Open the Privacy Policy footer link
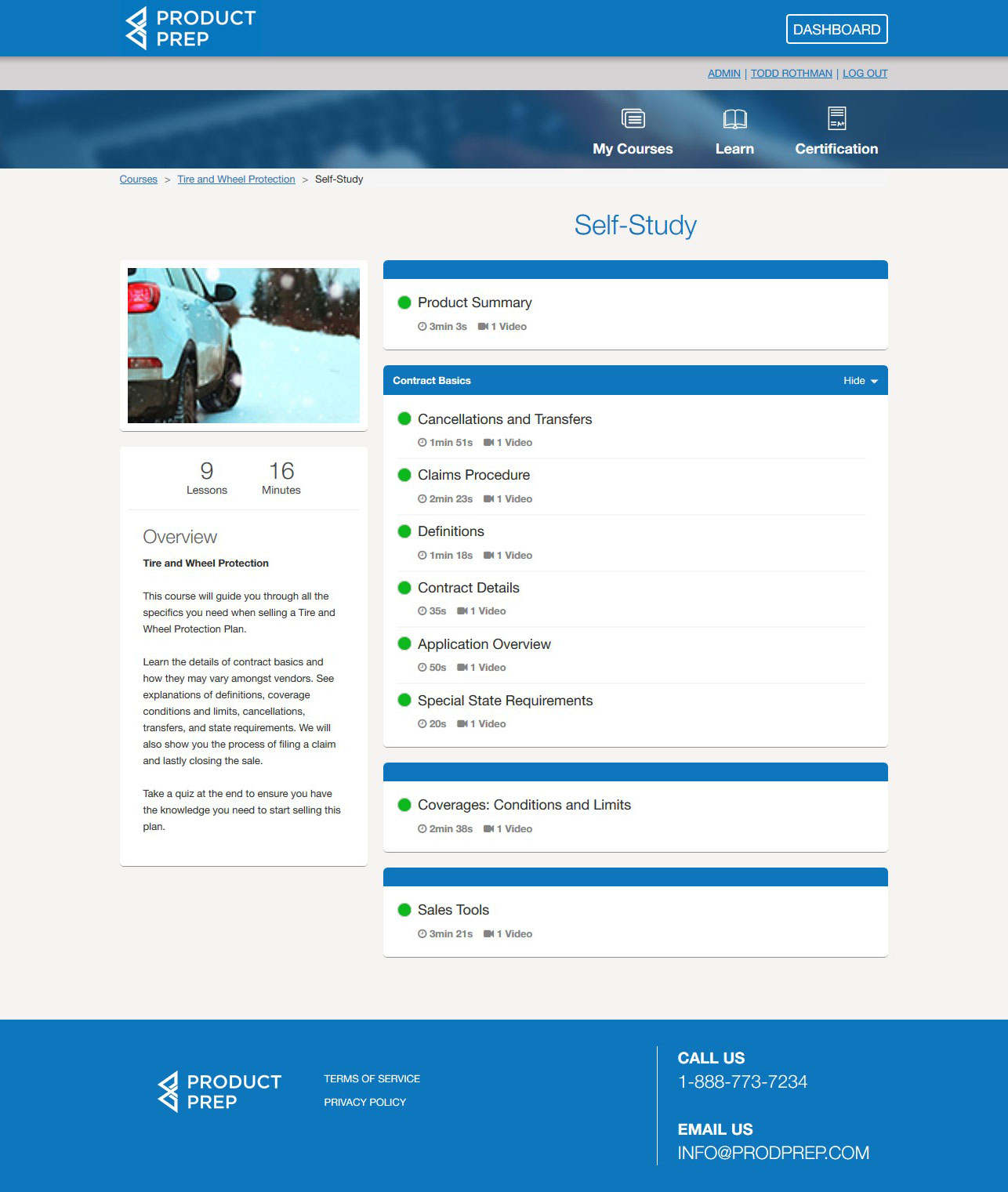This screenshot has height=1192, width=1008. coord(364,1102)
